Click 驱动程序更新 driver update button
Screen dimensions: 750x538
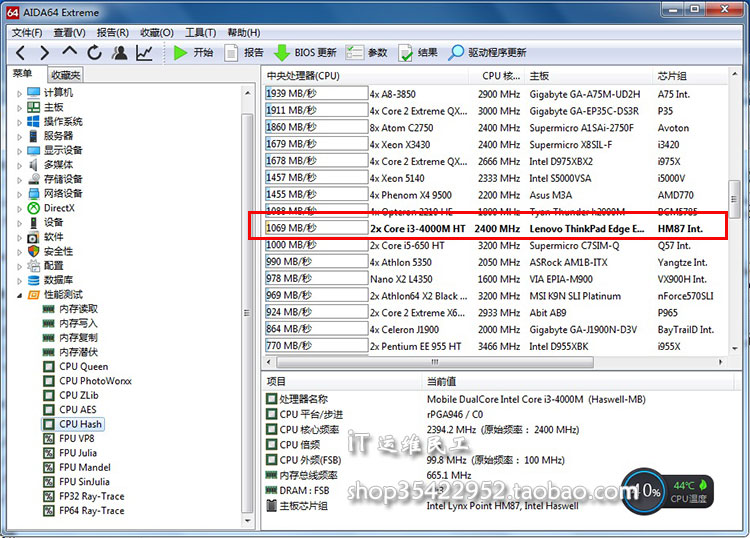pos(487,53)
